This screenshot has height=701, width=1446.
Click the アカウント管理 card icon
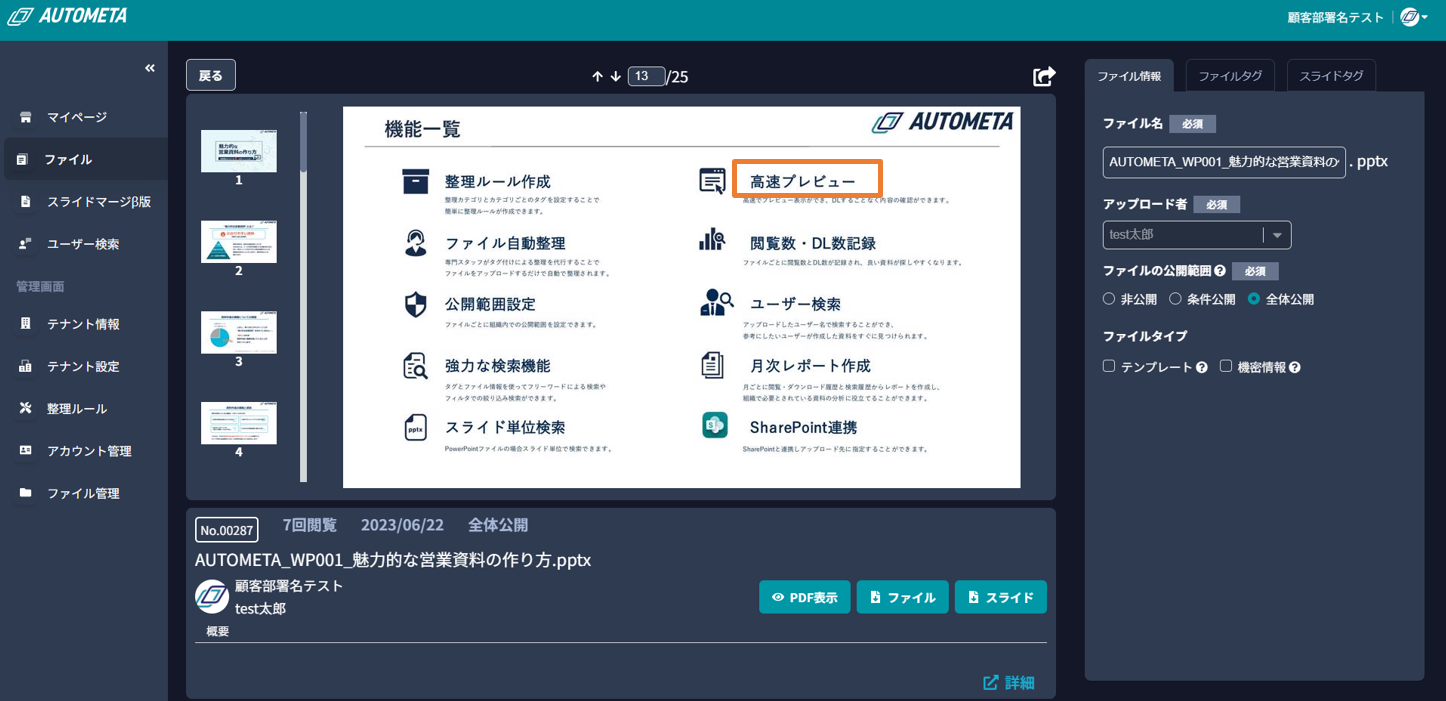point(26,451)
